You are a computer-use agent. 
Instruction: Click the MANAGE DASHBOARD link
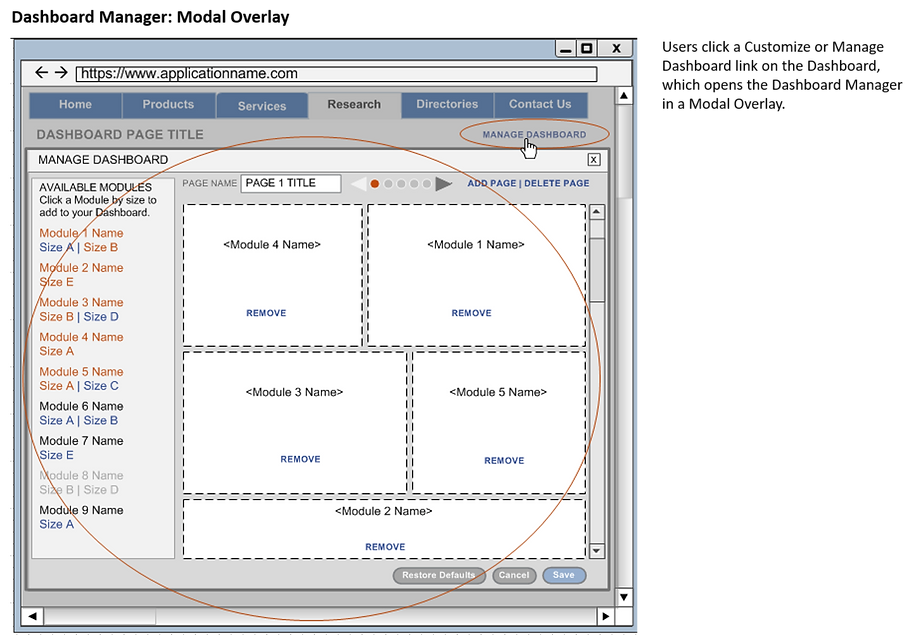point(534,134)
